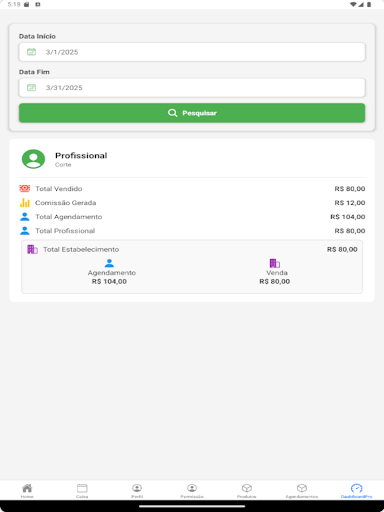Click the calendar icon in Data Fim

tap(31, 88)
